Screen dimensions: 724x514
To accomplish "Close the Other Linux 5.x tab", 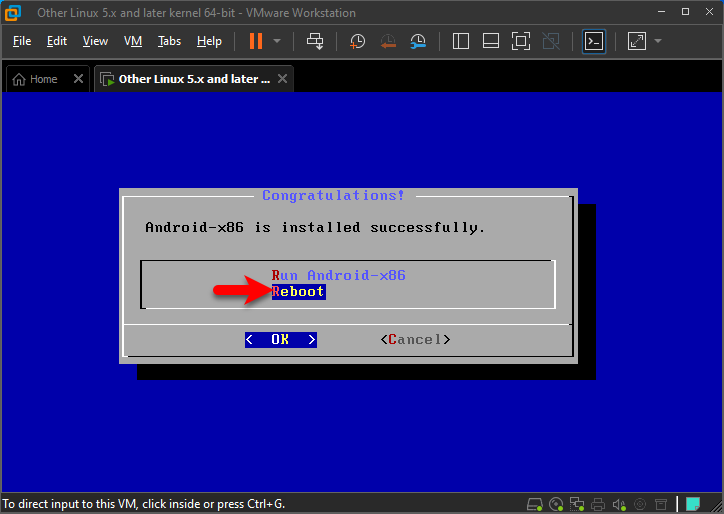I will pyautogui.click(x=283, y=79).
